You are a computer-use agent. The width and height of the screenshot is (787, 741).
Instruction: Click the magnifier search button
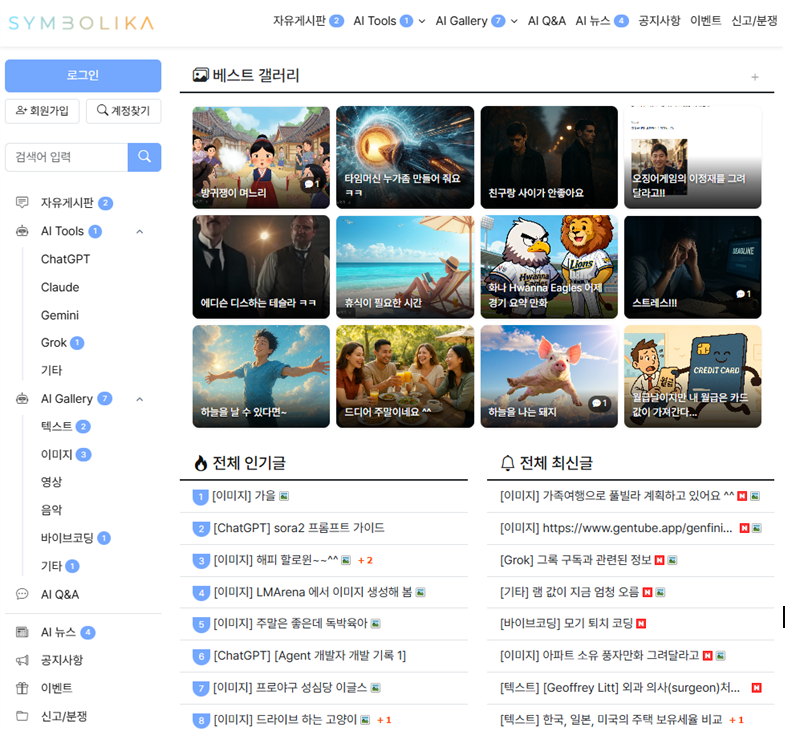coord(144,157)
